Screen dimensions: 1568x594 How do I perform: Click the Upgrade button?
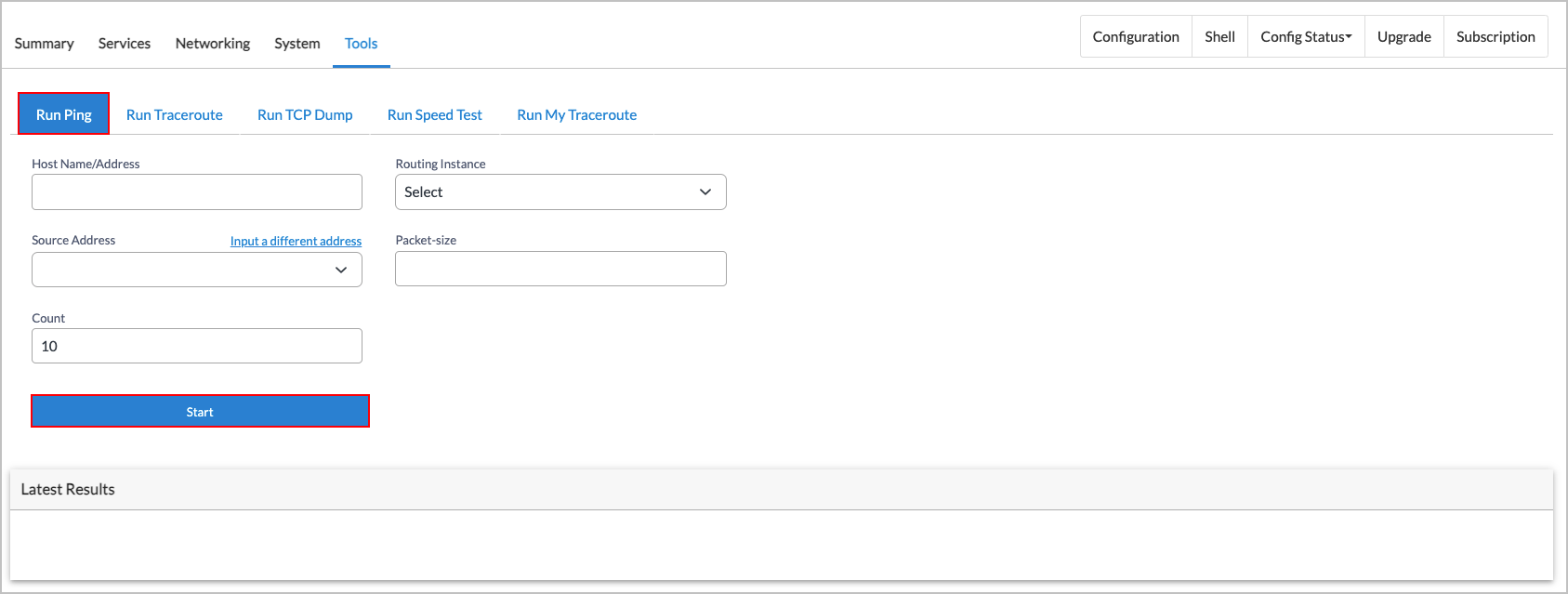(1403, 37)
